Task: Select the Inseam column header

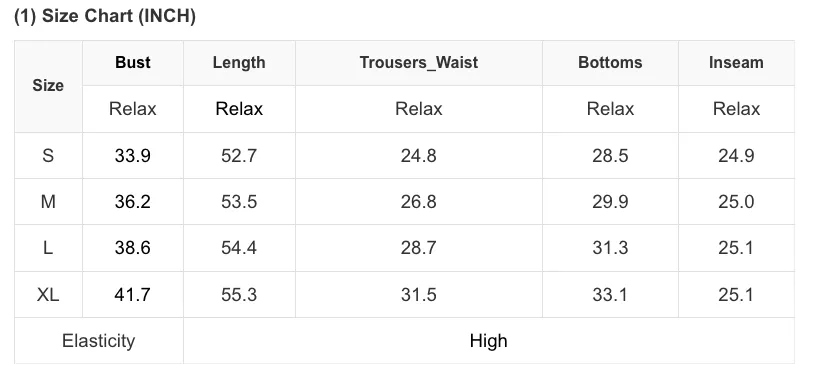Action: [736, 62]
